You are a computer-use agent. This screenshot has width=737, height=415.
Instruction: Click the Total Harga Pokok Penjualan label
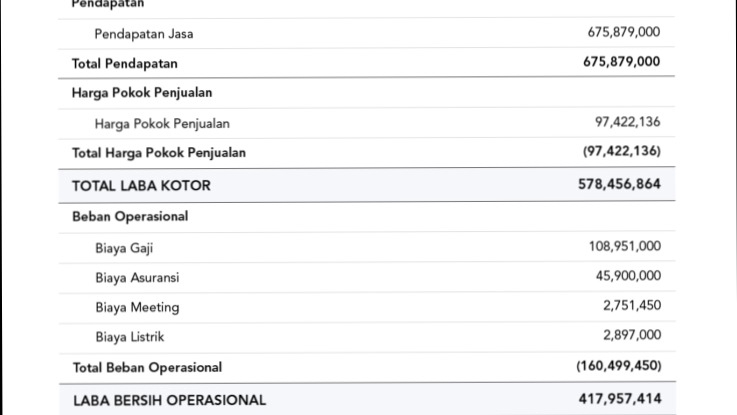(x=159, y=153)
